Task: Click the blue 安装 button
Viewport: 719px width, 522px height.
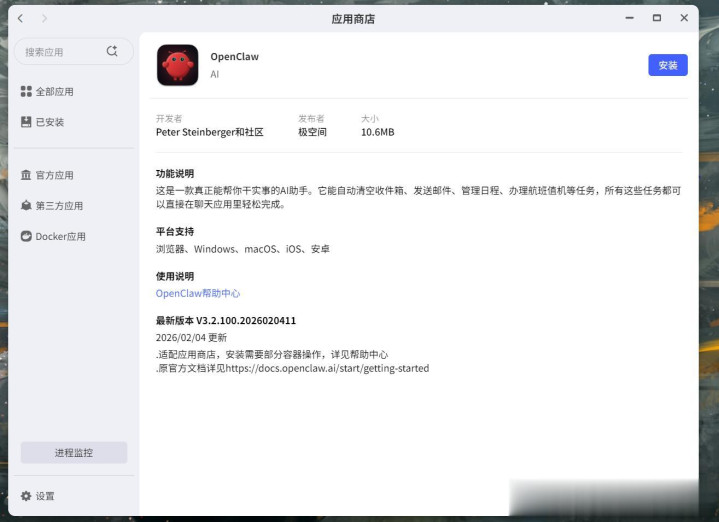Action: (x=668, y=65)
